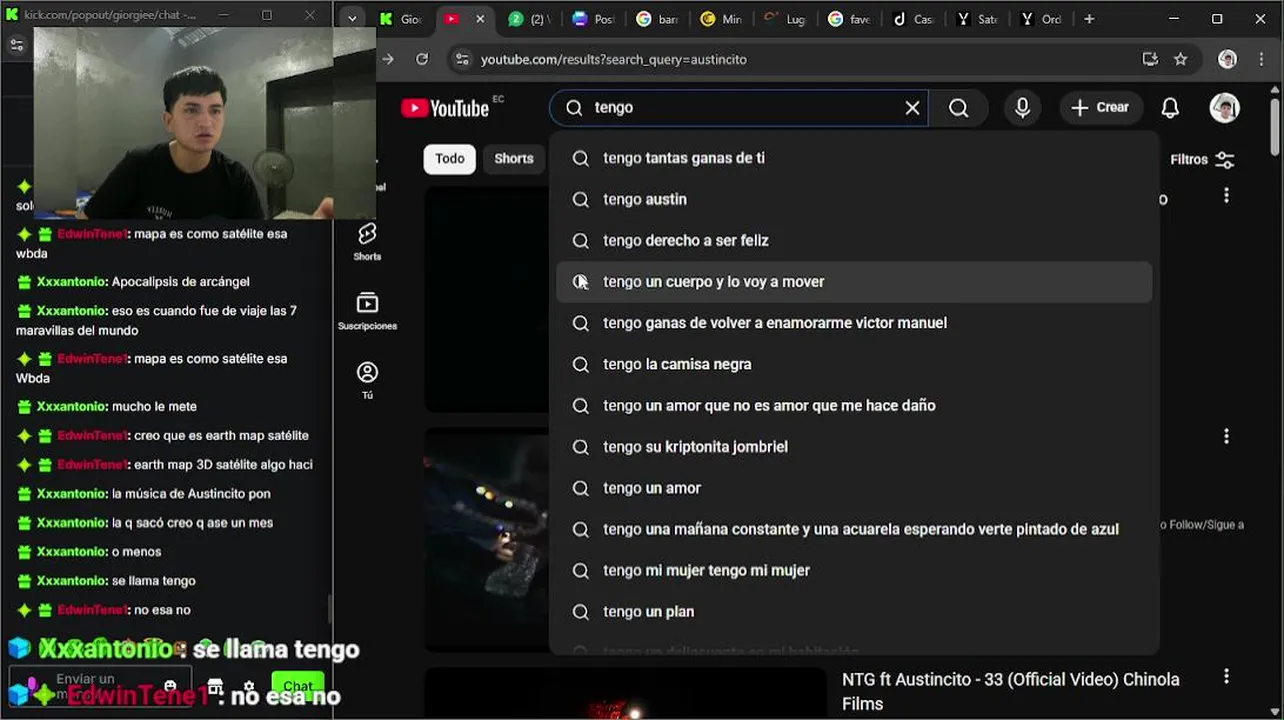Open 'NTG ft Austincito - 33' video title

(1011, 691)
